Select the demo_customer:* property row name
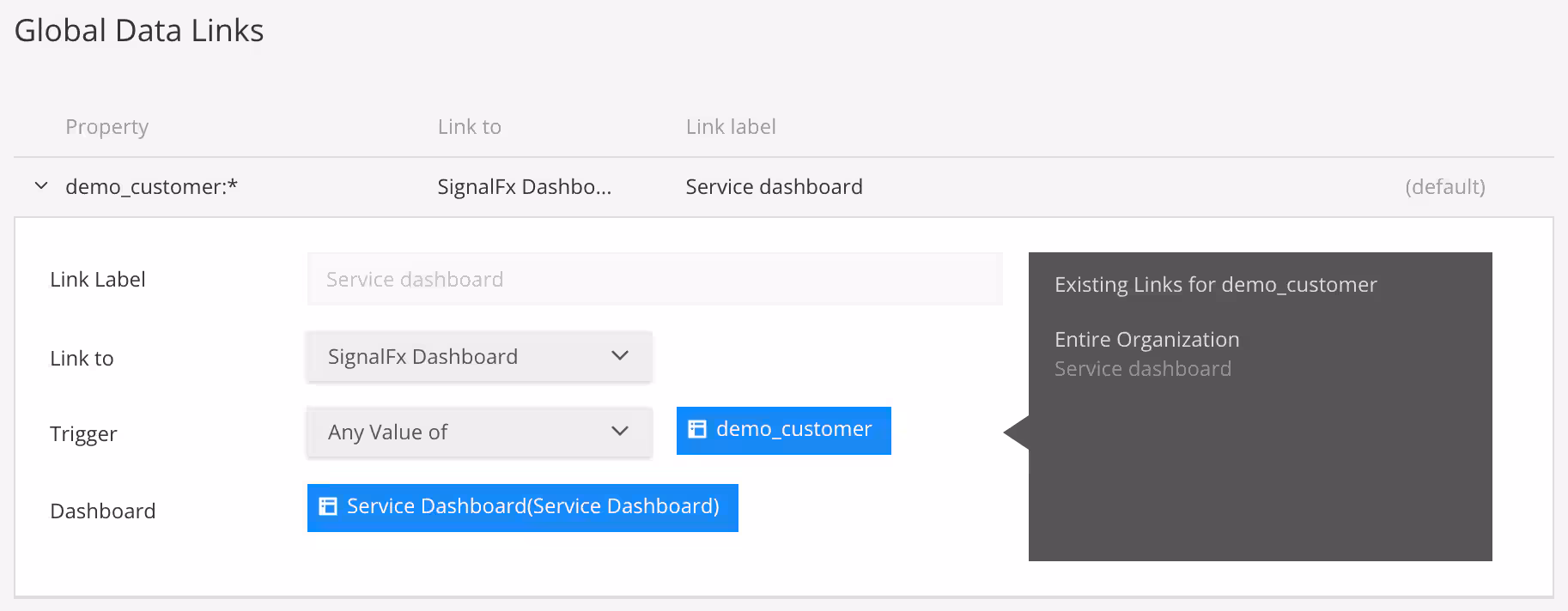 [x=151, y=187]
